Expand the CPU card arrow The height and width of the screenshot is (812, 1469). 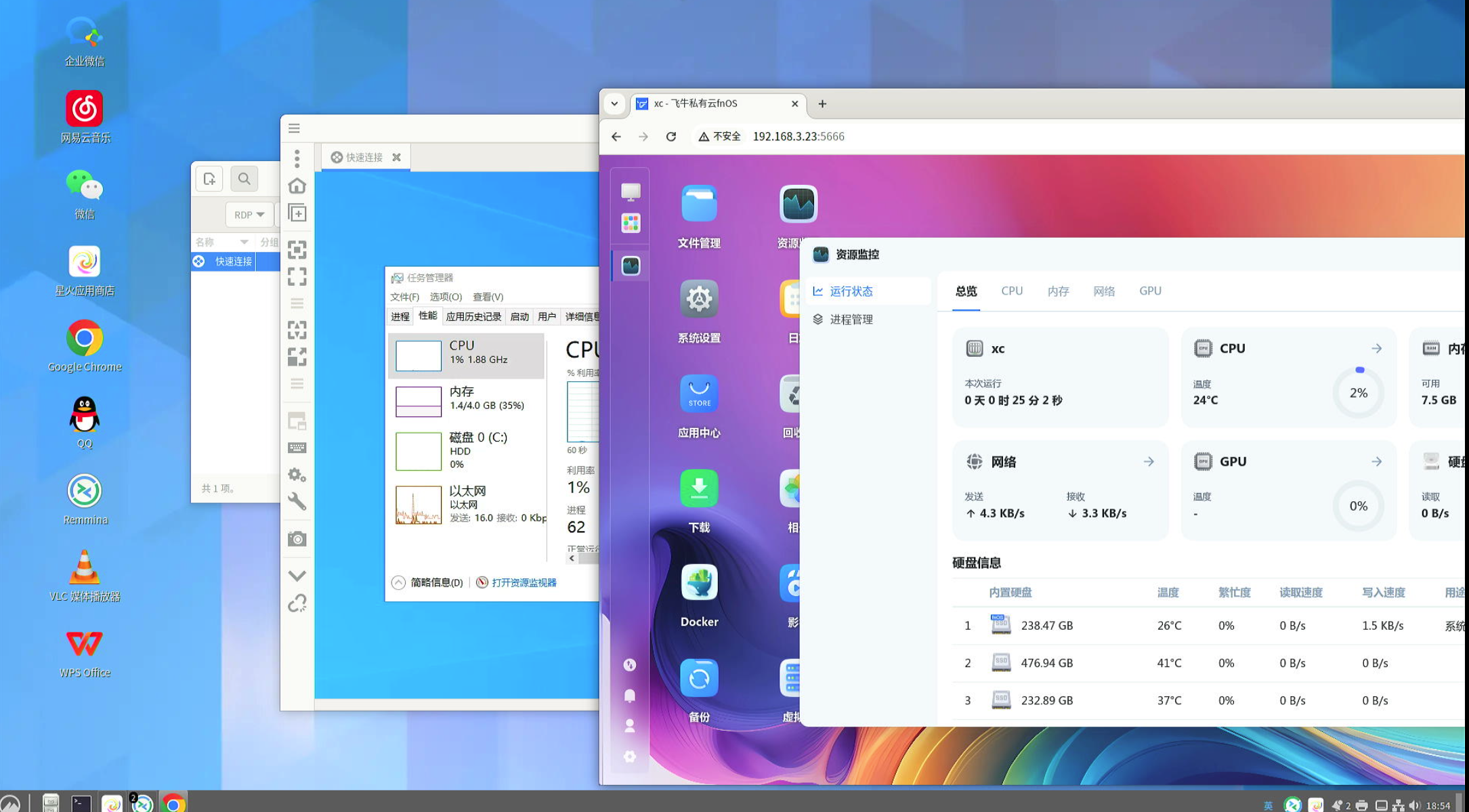1376,349
